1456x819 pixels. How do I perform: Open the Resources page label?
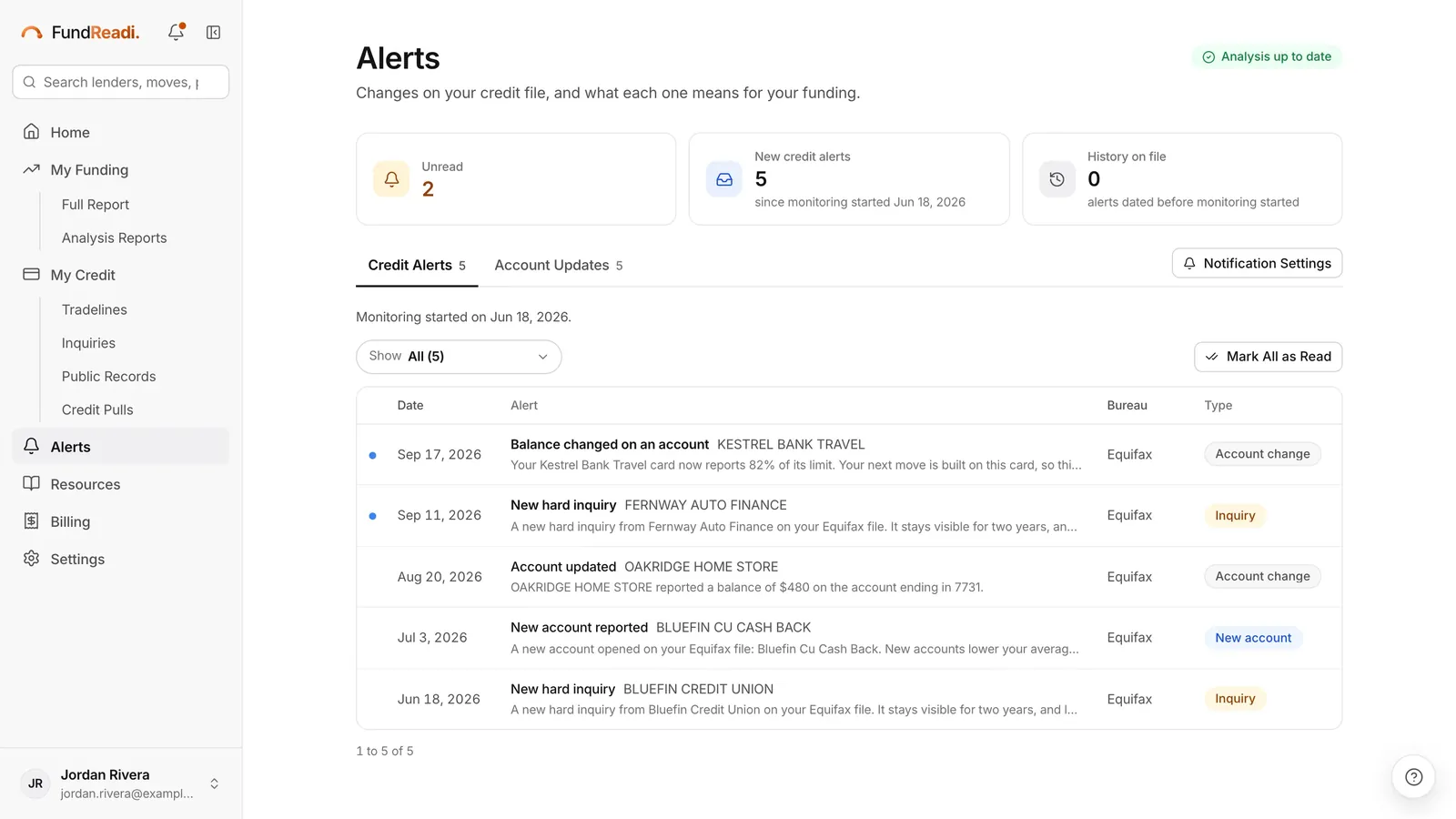86,484
